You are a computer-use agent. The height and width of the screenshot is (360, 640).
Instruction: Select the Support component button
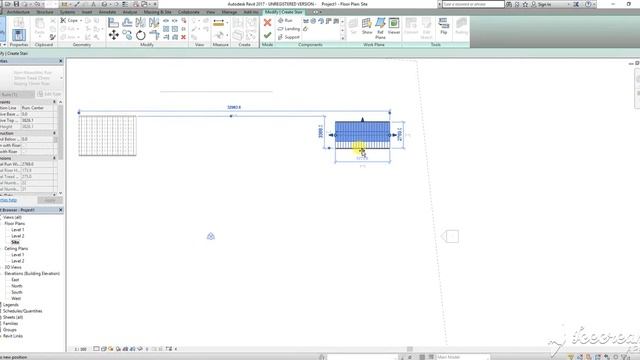click(x=289, y=37)
